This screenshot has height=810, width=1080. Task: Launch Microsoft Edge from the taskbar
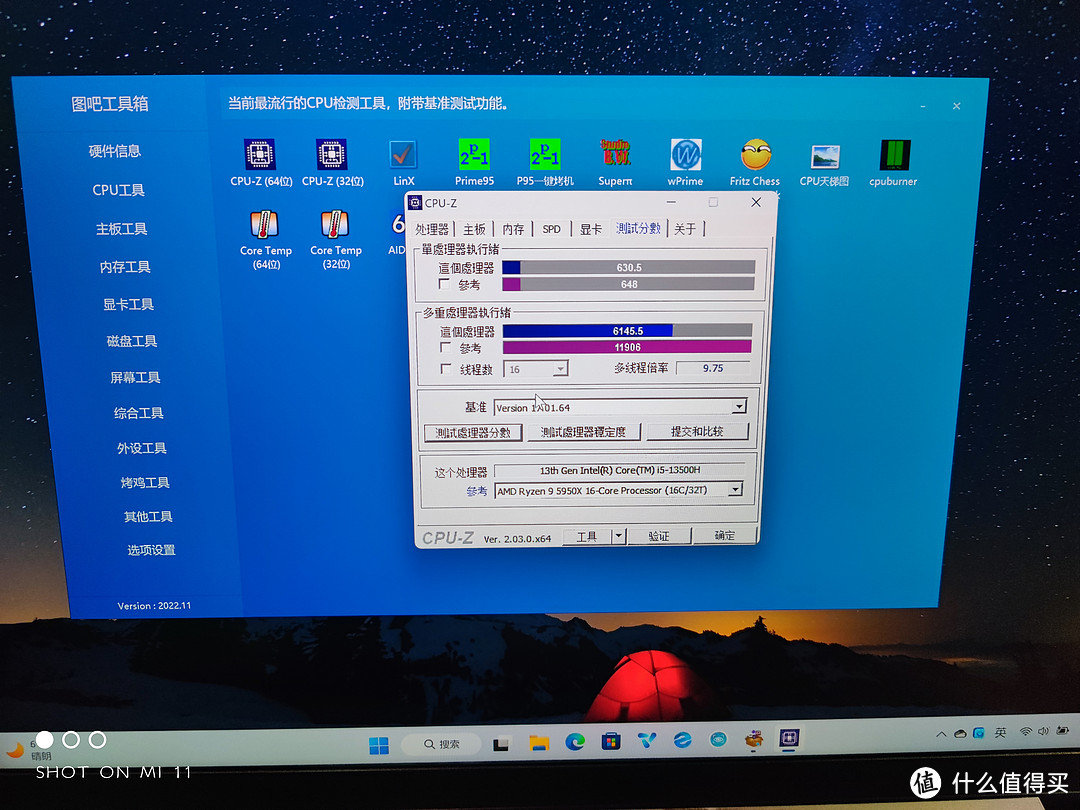coord(574,742)
